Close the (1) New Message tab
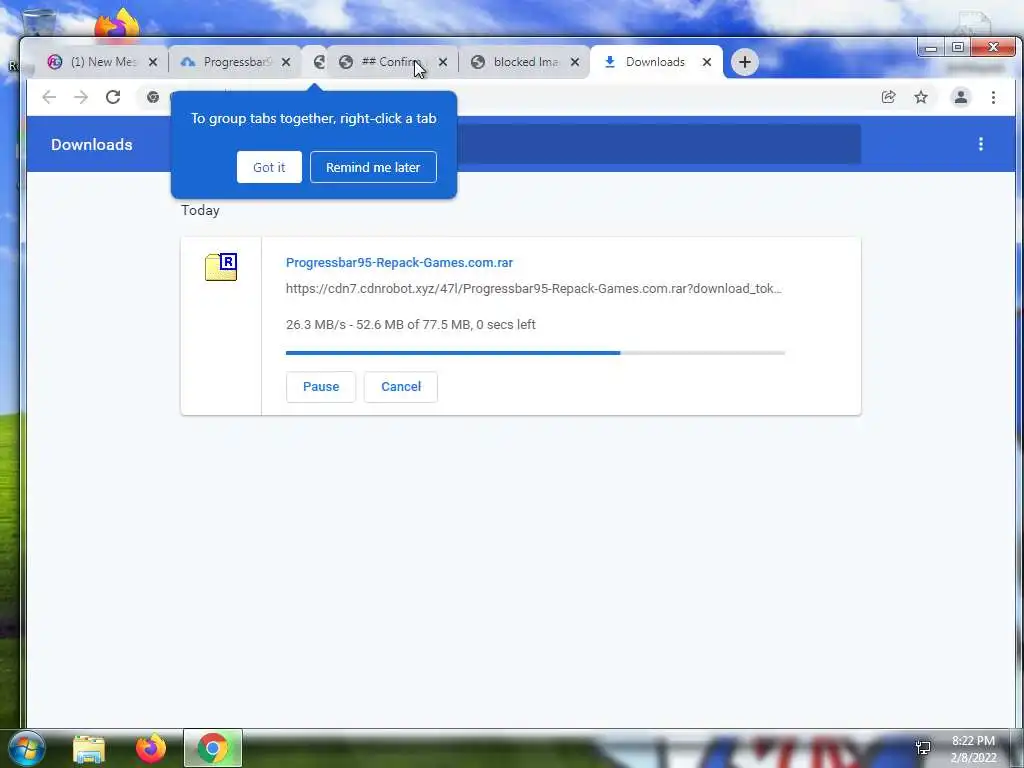 (x=153, y=62)
